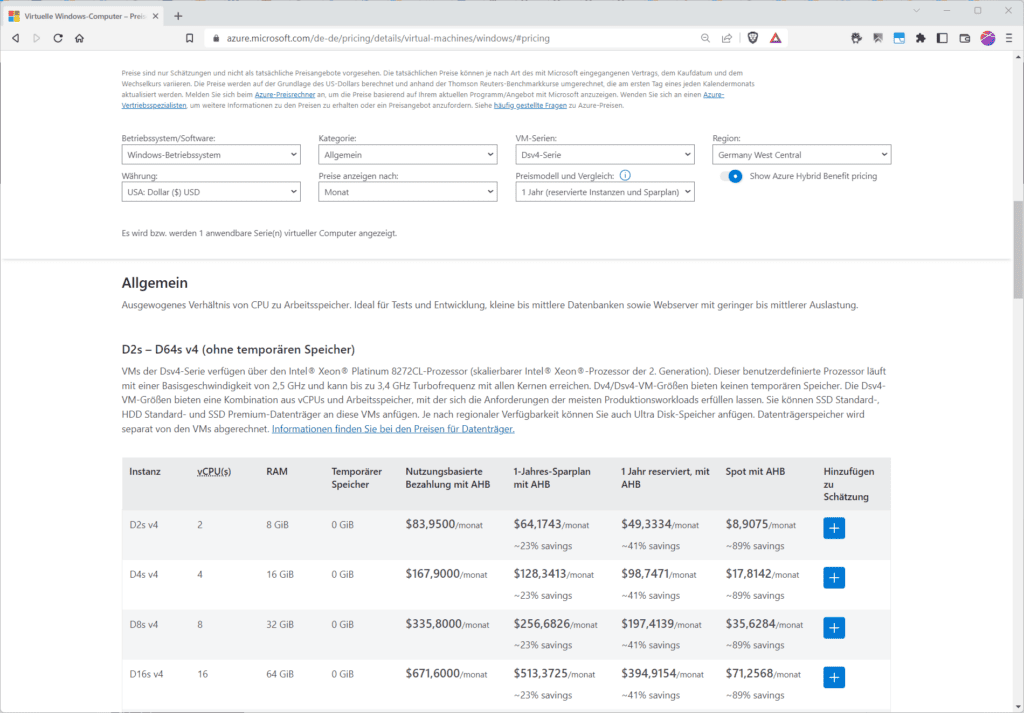Click the first extension icon in the toolbar
This screenshot has width=1024, height=713.
(x=856, y=39)
